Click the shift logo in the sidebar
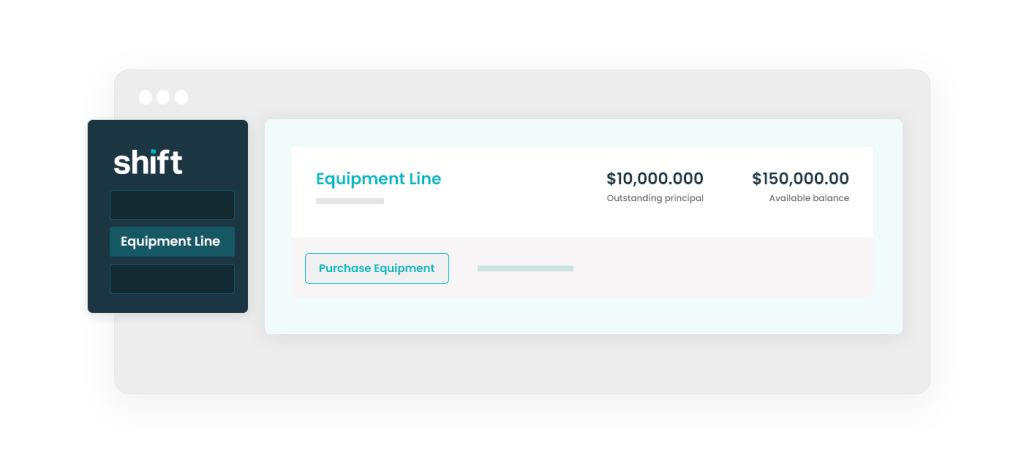Image resolution: width=1024 pixels, height=476 pixels. [148, 162]
